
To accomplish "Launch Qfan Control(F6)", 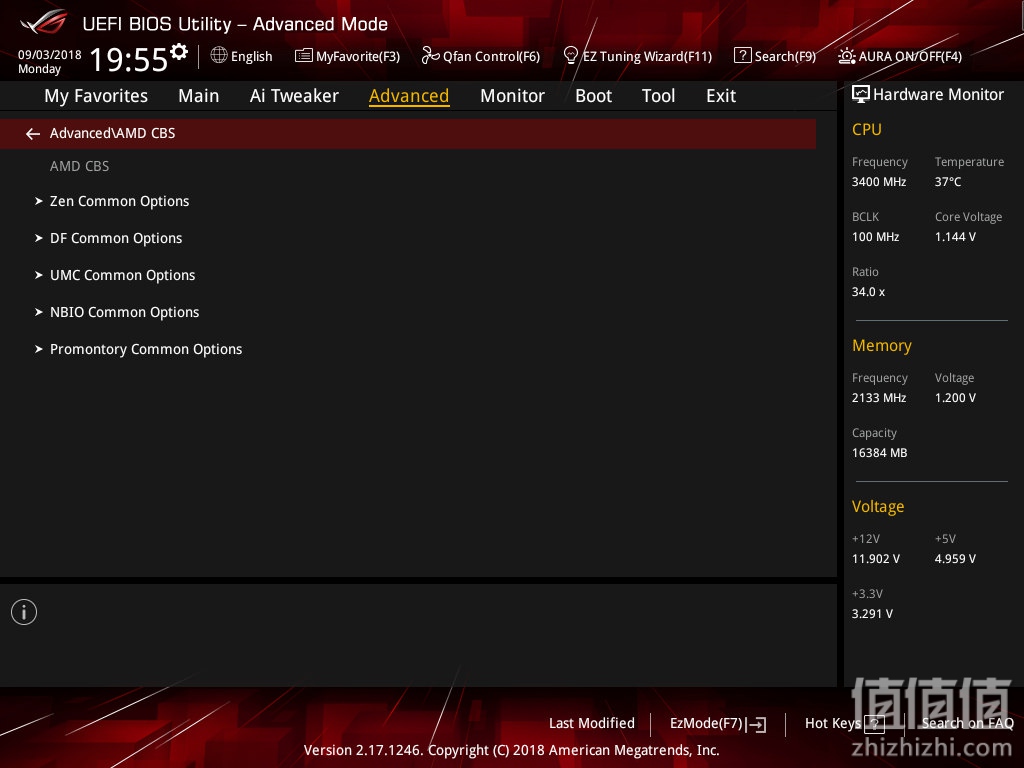I will coord(491,56).
